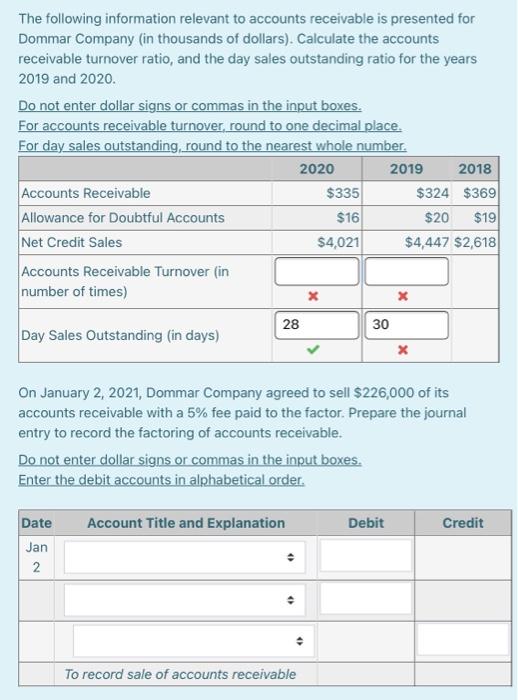
Task: Click the green checkmark under the 28 value
Action: [313, 350]
